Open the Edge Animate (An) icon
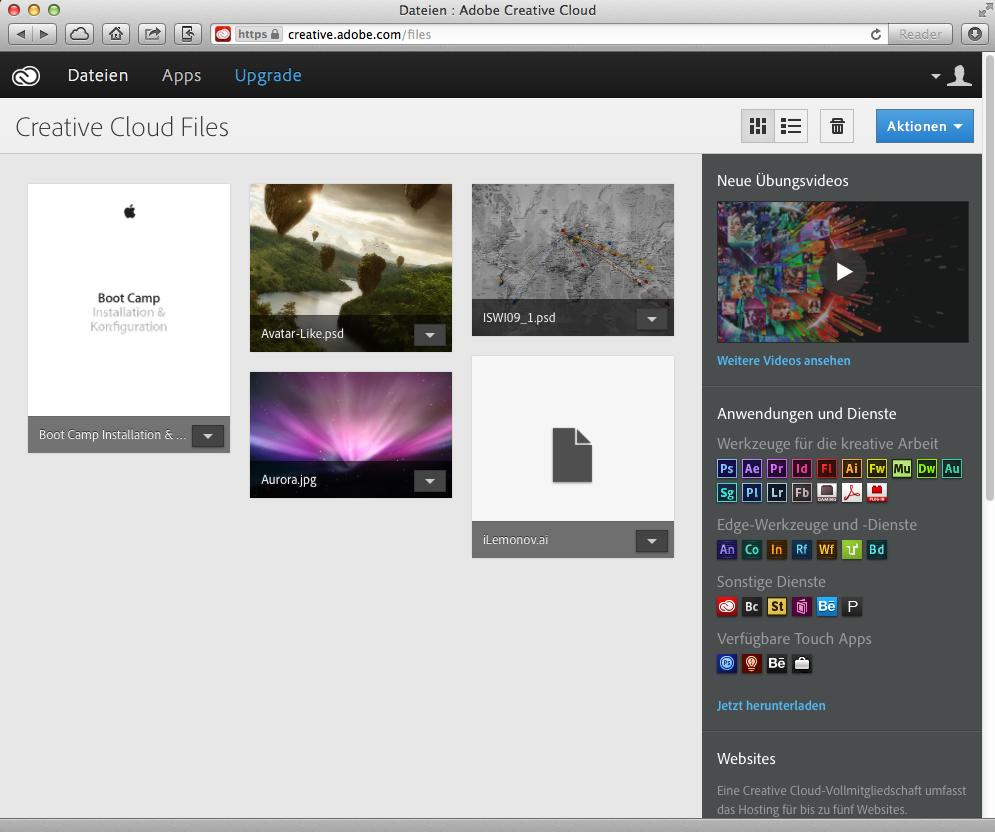This screenshot has height=832, width=995. [x=727, y=550]
